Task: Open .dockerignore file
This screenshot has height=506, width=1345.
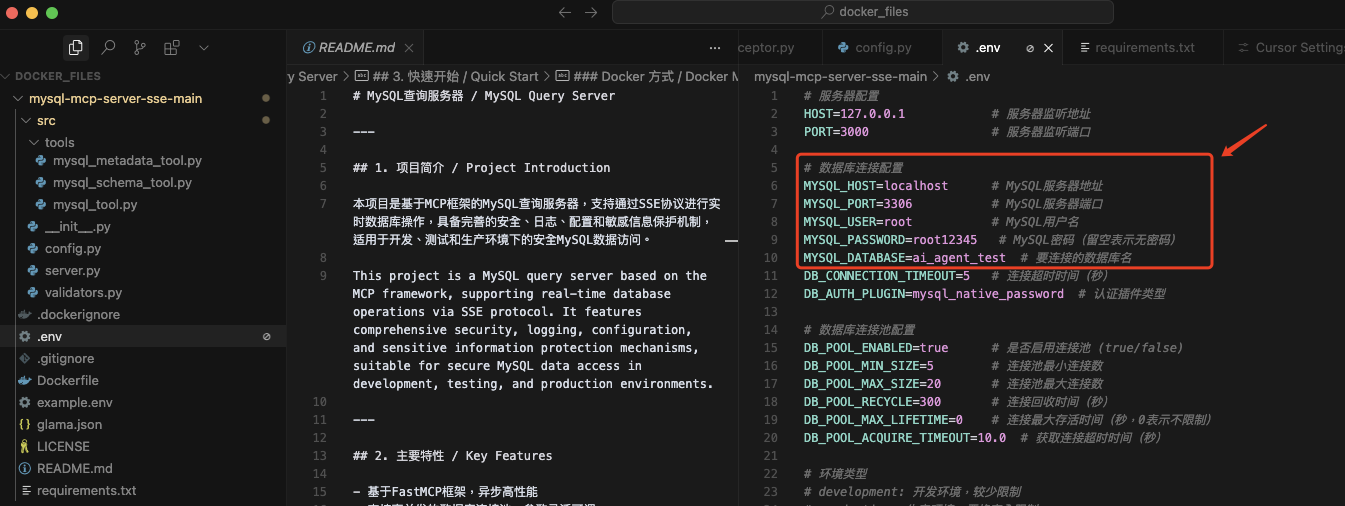Action: click(x=78, y=314)
